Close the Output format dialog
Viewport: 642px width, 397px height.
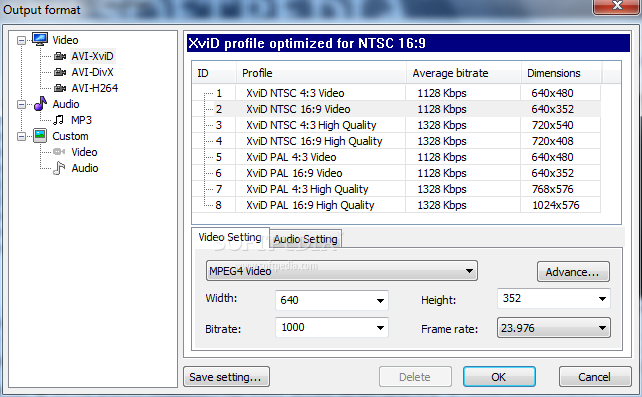617,6
